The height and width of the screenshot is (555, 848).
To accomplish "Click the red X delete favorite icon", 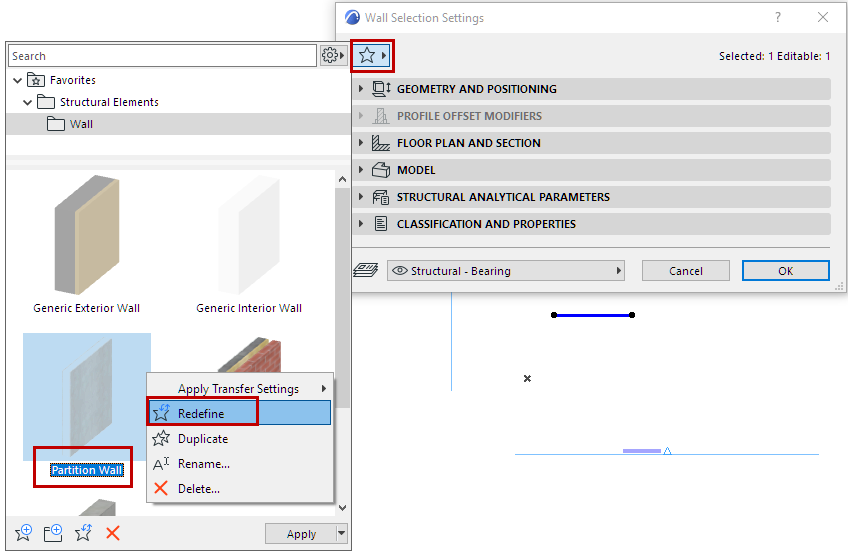I will tap(112, 533).
